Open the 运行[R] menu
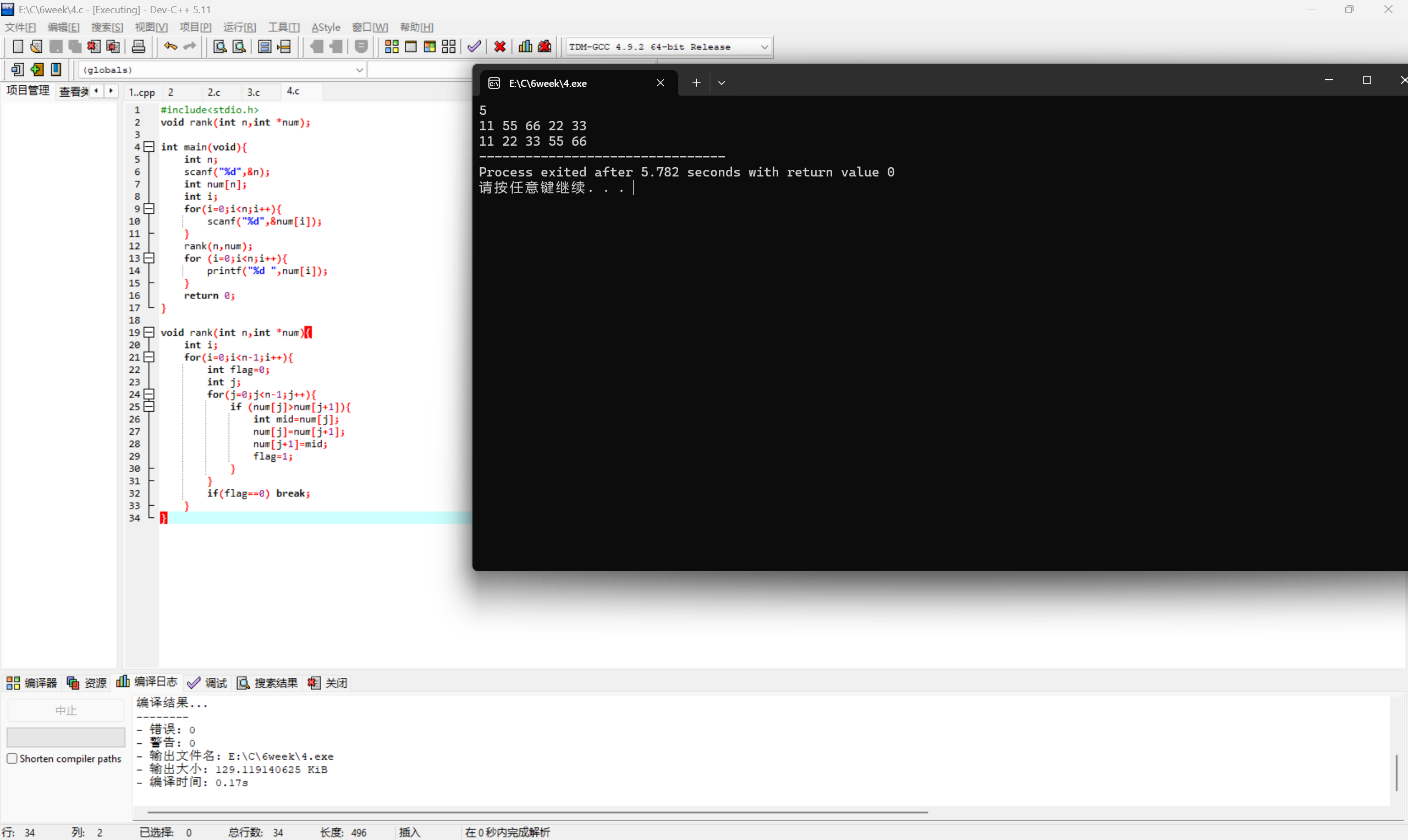This screenshot has width=1408, height=840. tap(239, 27)
